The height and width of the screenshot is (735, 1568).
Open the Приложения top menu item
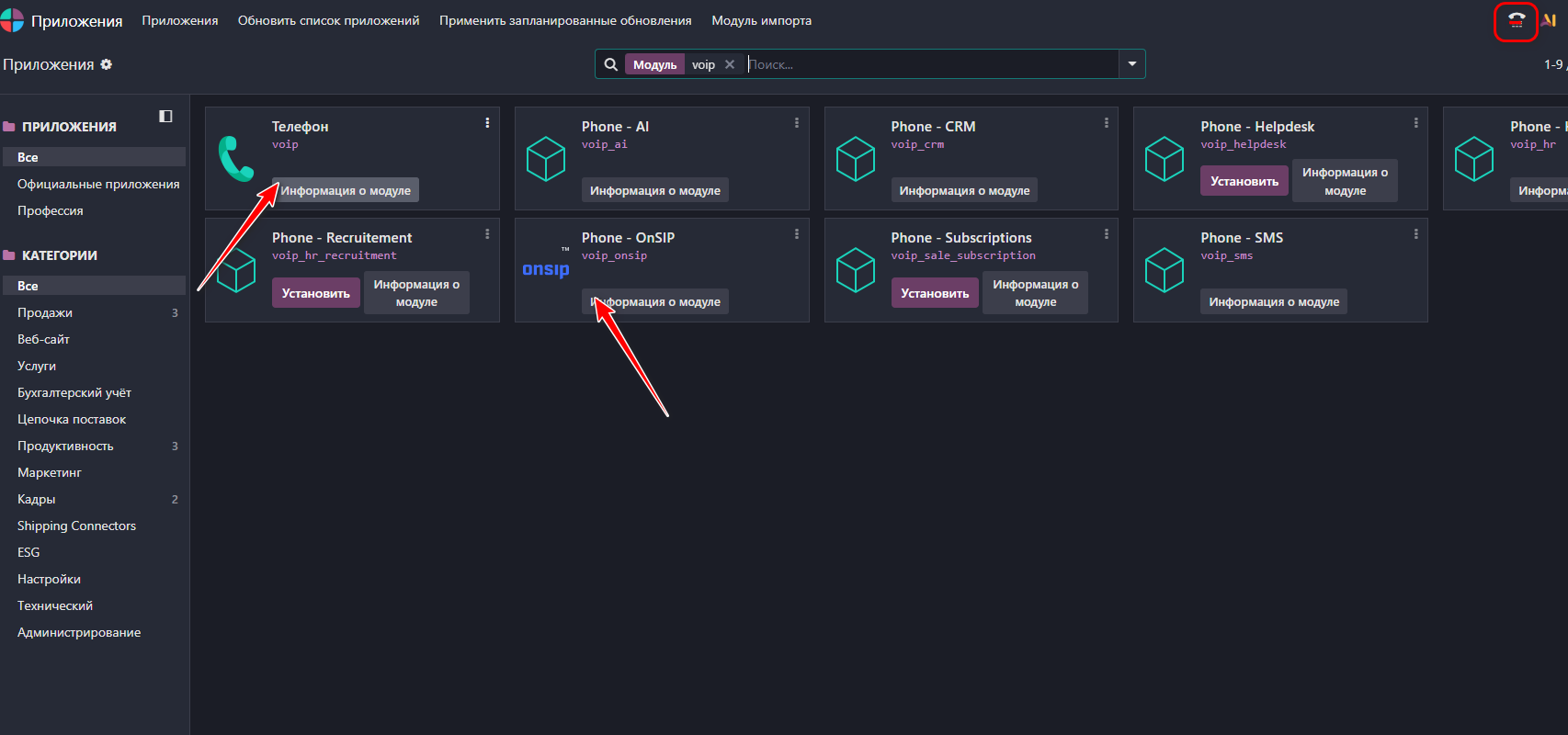click(180, 20)
